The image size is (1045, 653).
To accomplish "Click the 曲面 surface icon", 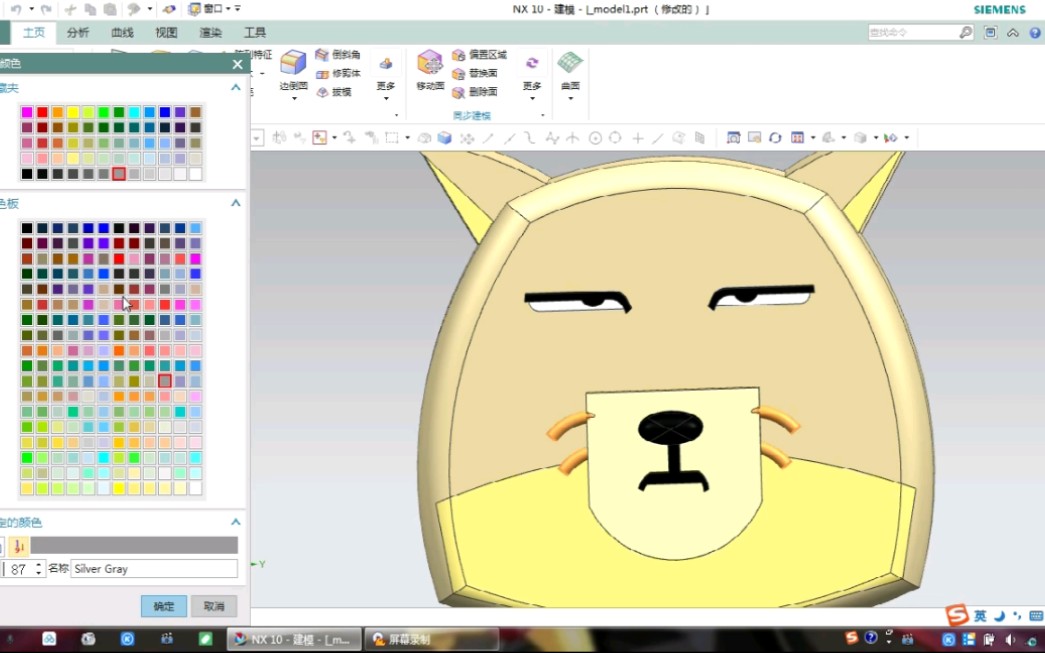I will (x=570, y=63).
